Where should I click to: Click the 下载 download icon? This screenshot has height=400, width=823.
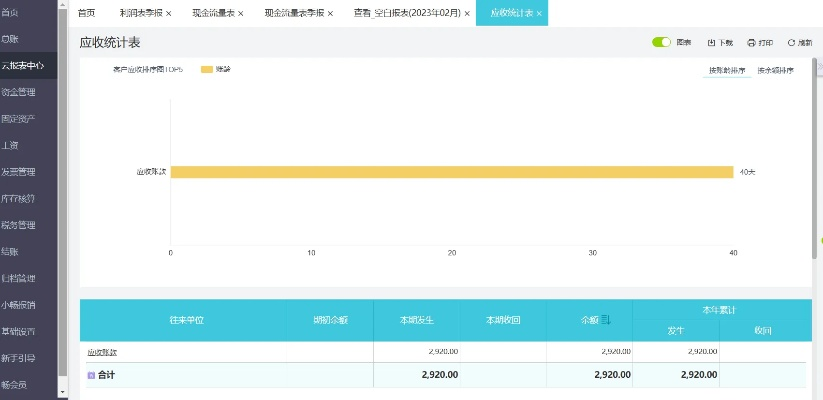(711, 43)
